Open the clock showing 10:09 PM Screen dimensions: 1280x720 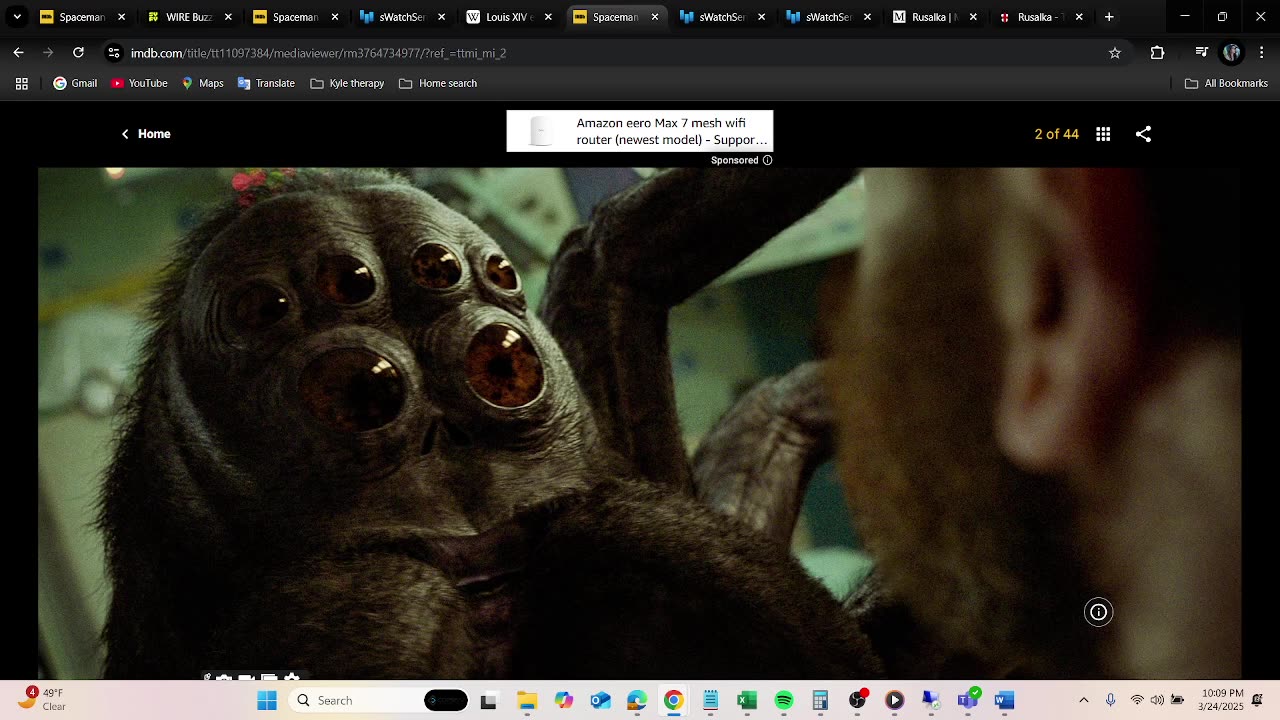[1221, 700]
